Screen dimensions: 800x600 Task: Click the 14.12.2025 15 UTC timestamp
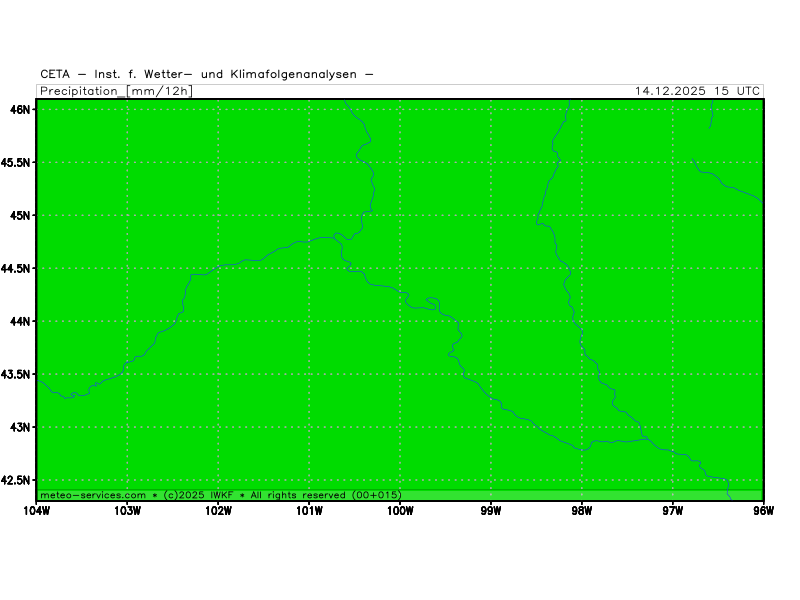pos(697,91)
